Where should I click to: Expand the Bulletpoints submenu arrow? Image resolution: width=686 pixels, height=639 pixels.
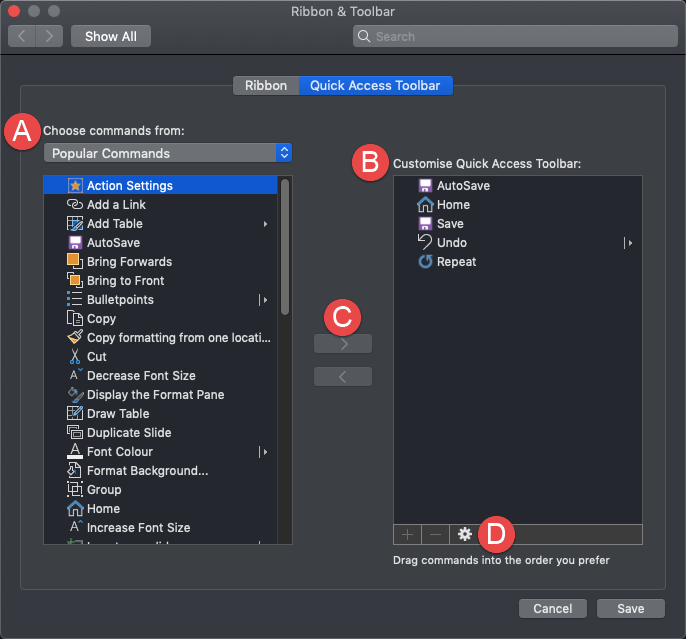[x=263, y=300]
